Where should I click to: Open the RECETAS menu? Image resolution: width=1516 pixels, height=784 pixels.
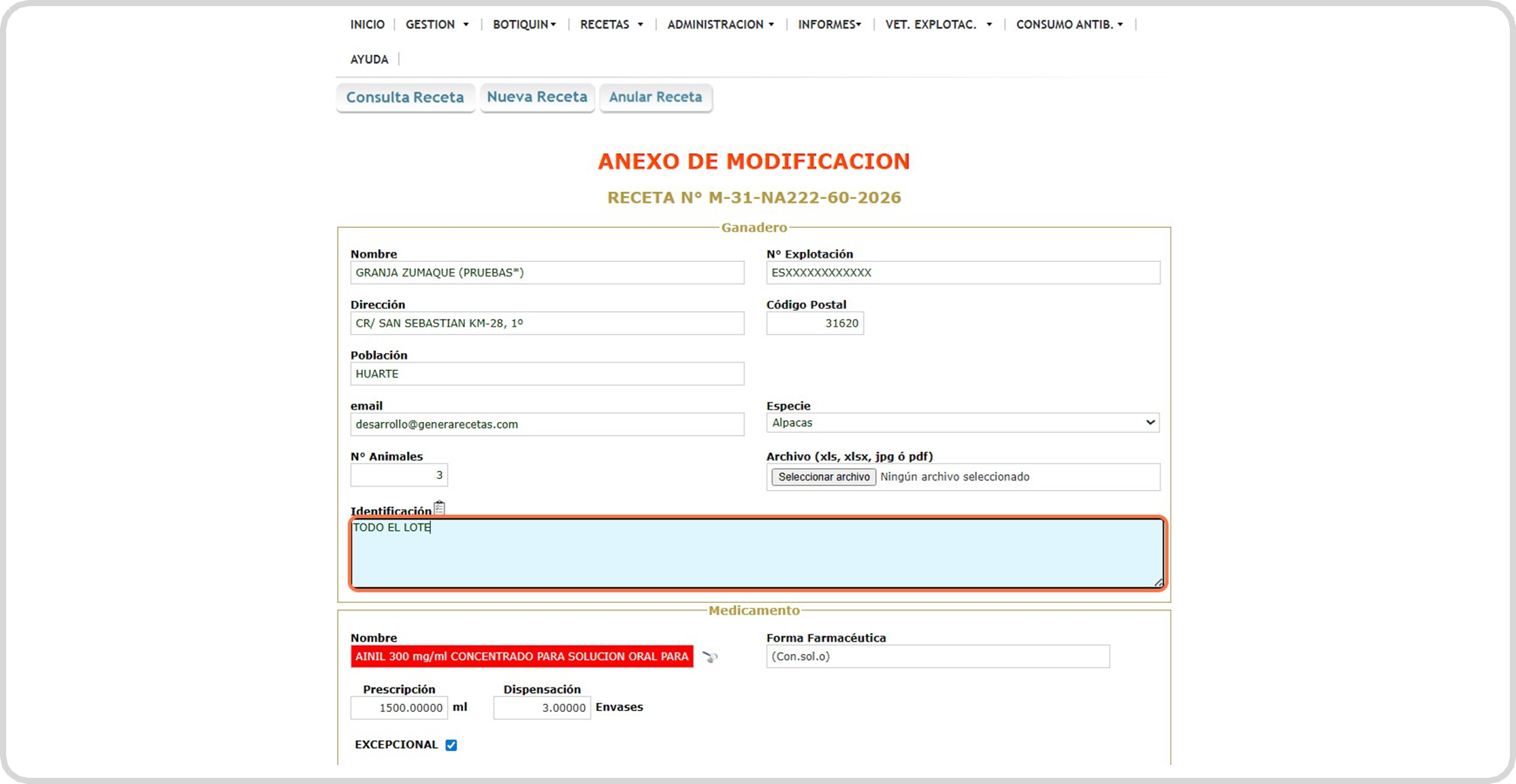click(x=611, y=24)
